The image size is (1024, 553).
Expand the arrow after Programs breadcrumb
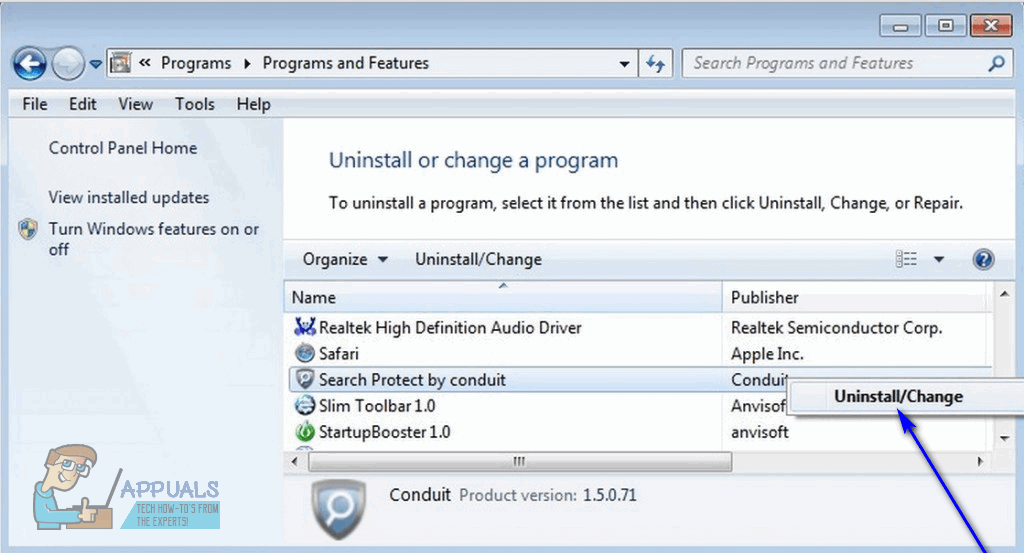pos(247,63)
